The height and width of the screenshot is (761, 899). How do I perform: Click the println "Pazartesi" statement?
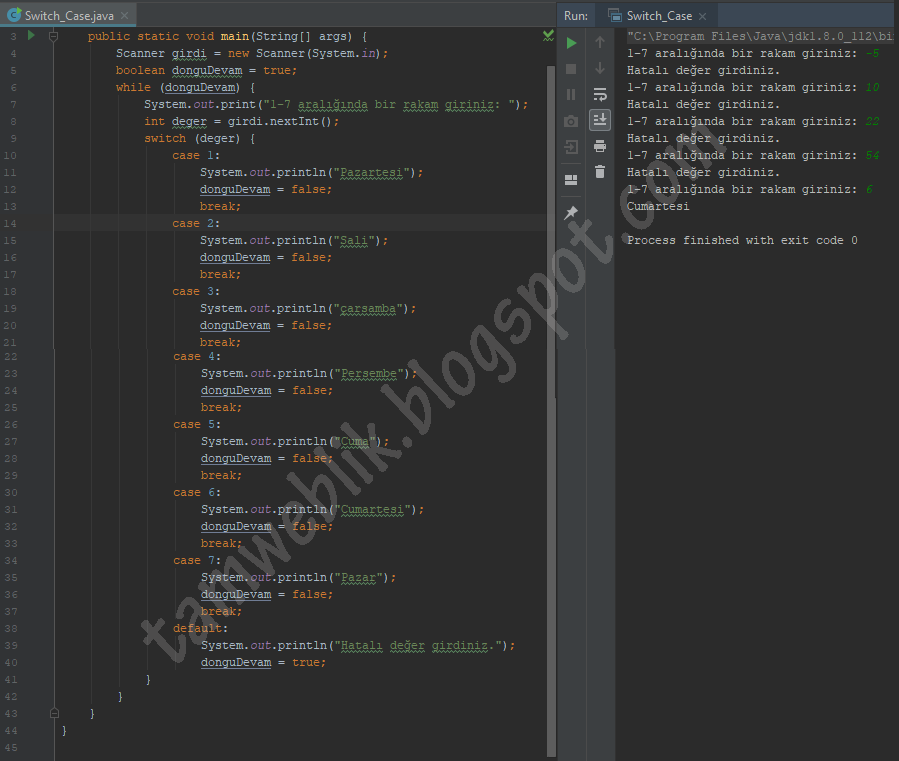click(x=311, y=172)
